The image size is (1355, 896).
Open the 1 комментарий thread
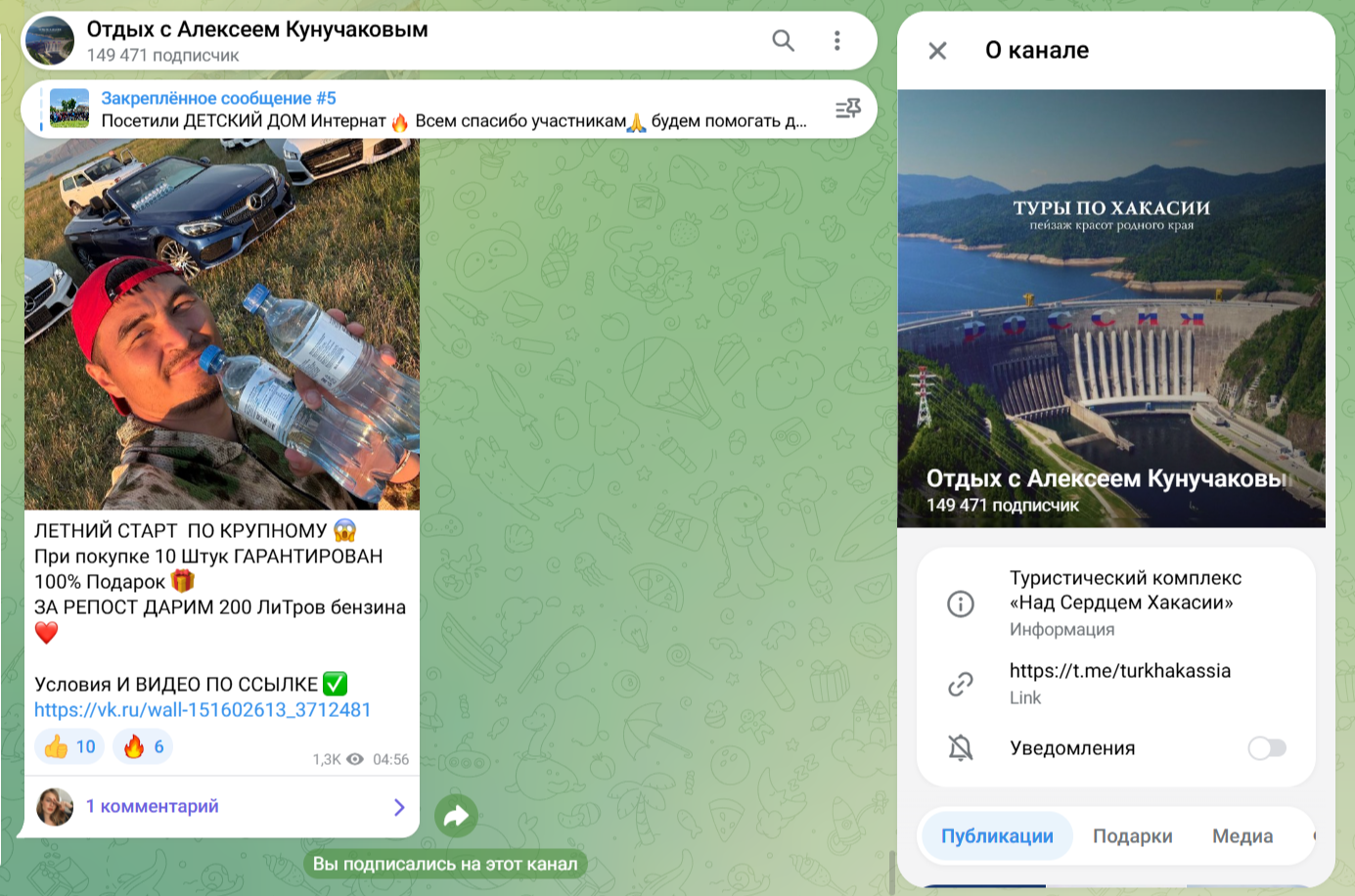click(x=222, y=806)
